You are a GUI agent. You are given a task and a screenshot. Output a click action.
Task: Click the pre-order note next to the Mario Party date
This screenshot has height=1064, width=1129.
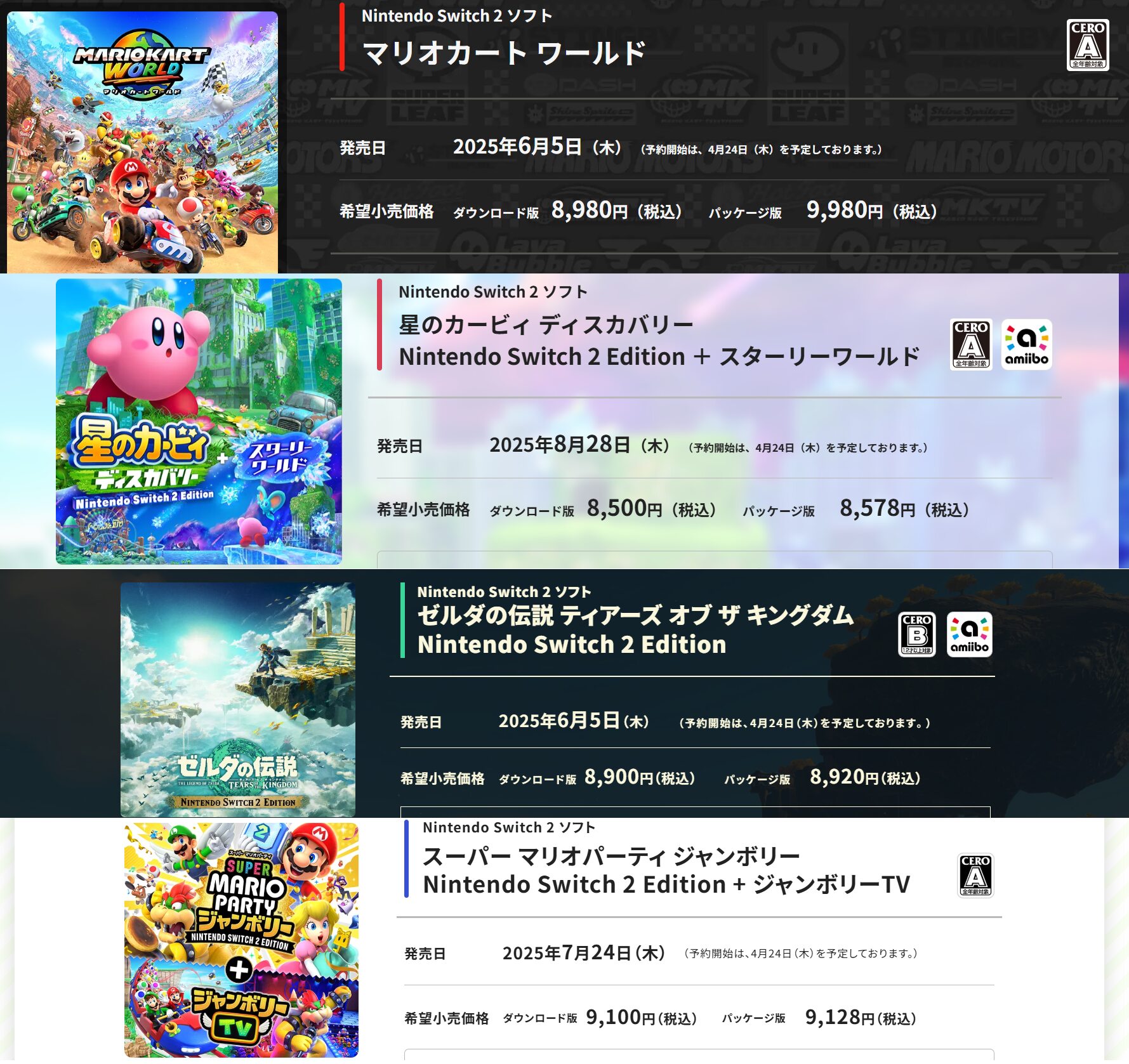pyautogui.click(x=801, y=954)
